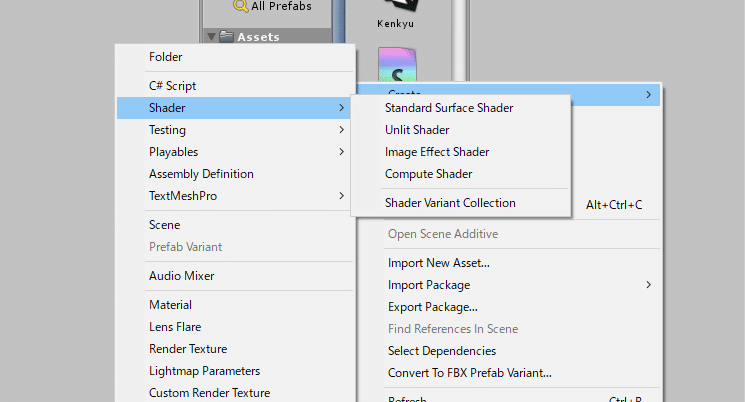Viewport: 745px width, 402px height.
Task: Select Image Effect Shader option
Action: (x=437, y=152)
